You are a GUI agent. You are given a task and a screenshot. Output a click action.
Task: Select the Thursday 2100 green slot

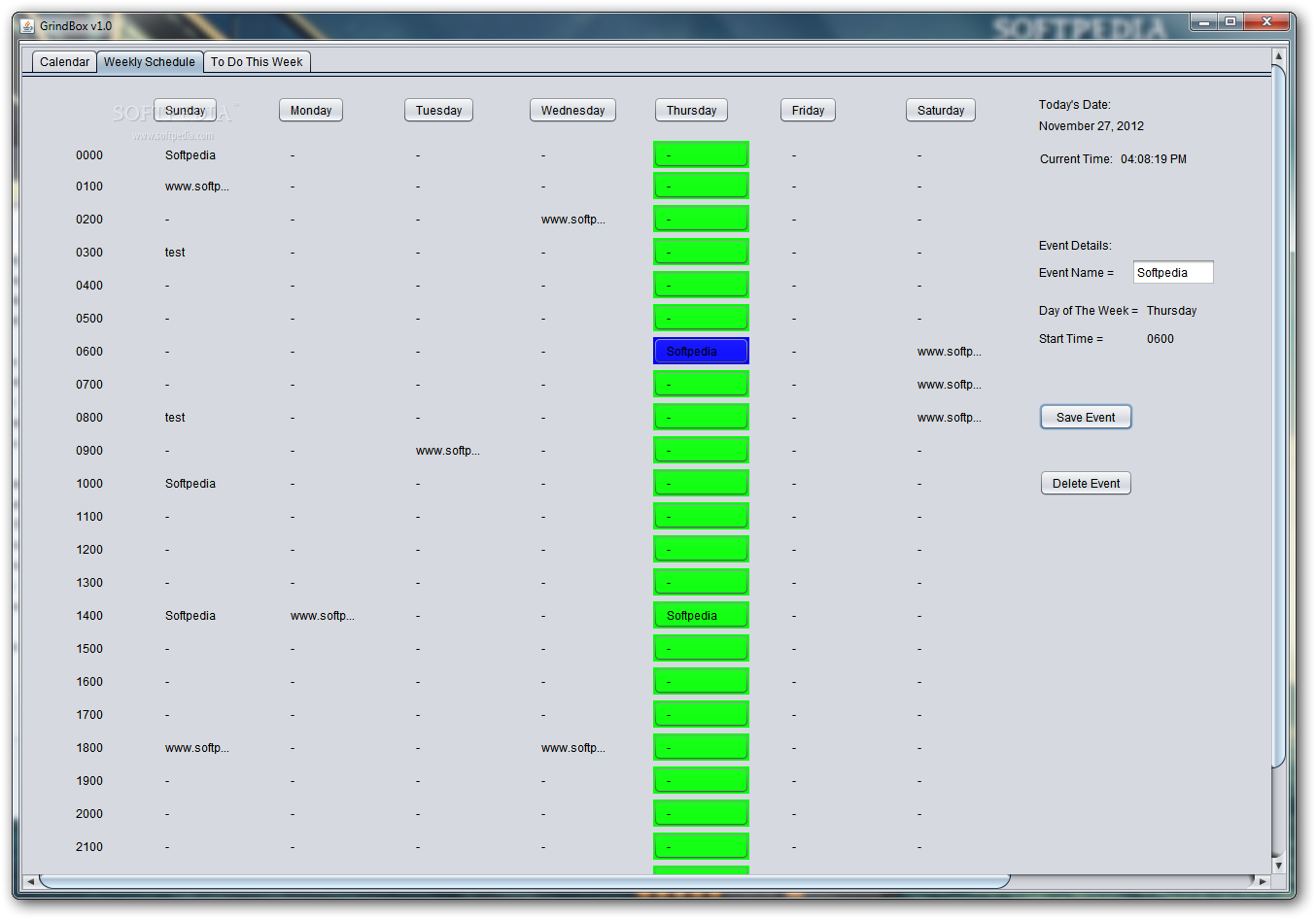(701, 847)
